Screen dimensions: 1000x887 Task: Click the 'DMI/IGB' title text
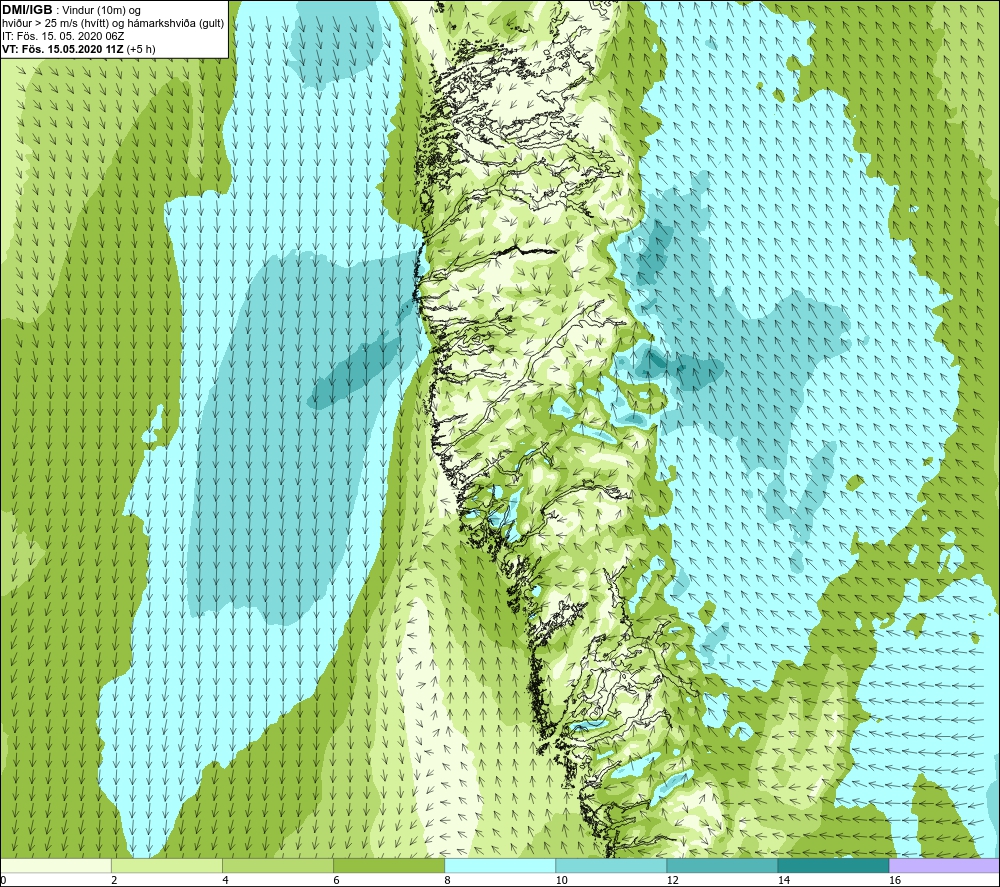tap(27, 10)
